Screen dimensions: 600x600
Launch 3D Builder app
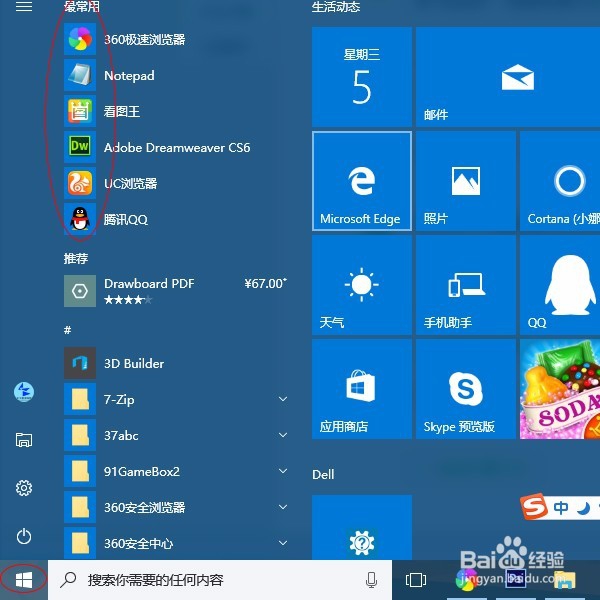click(176, 363)
